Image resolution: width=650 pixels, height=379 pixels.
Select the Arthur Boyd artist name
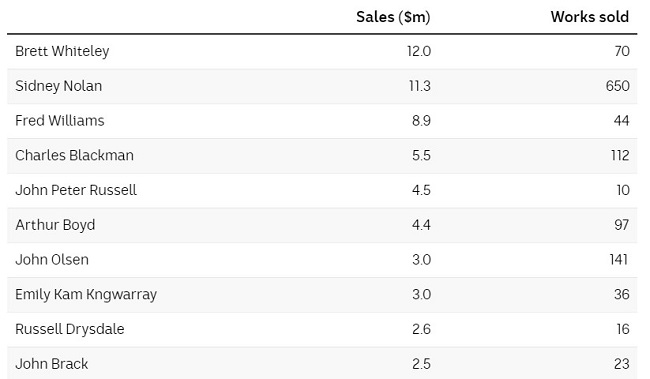(55, 225)
